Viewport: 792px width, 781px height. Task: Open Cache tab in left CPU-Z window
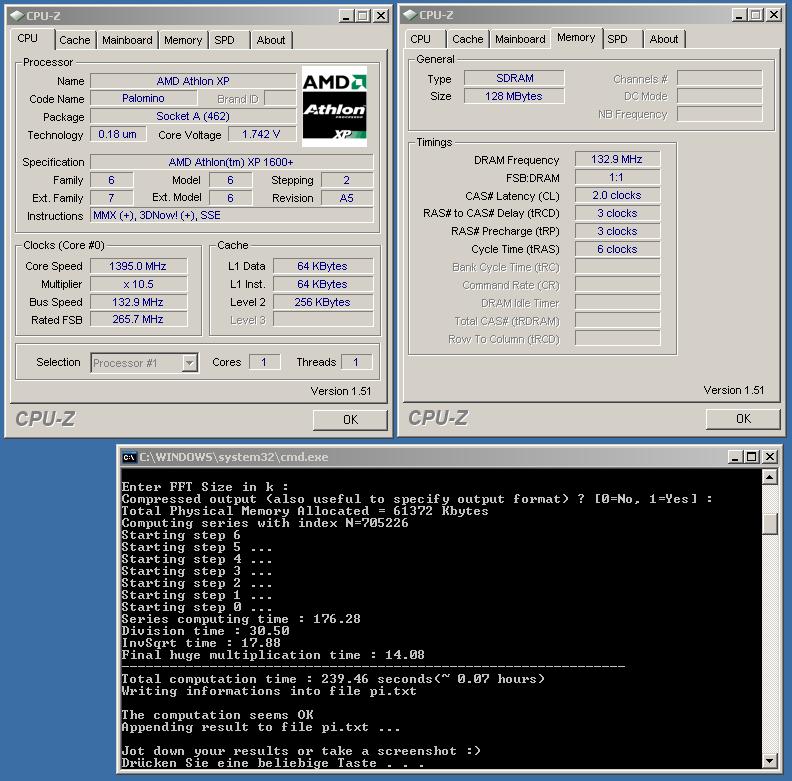pos(75,40)
